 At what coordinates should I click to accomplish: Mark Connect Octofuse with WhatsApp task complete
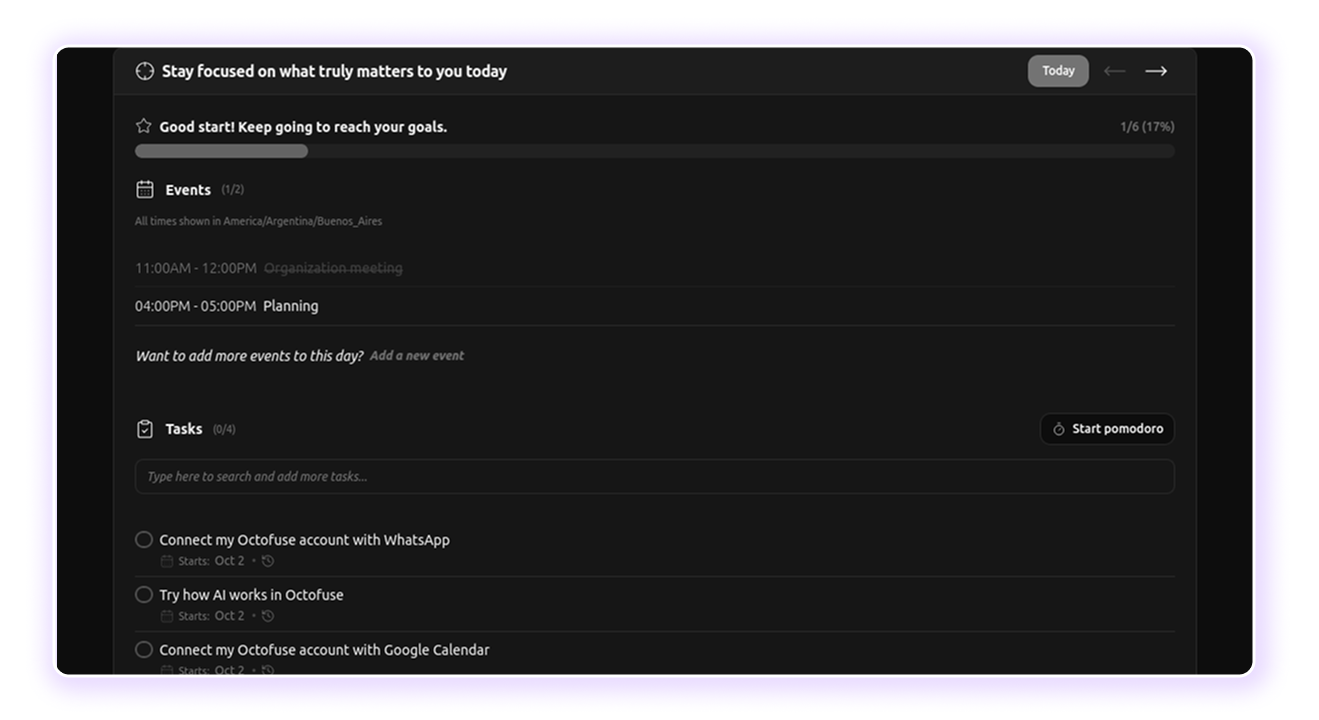tap(144, 540)
